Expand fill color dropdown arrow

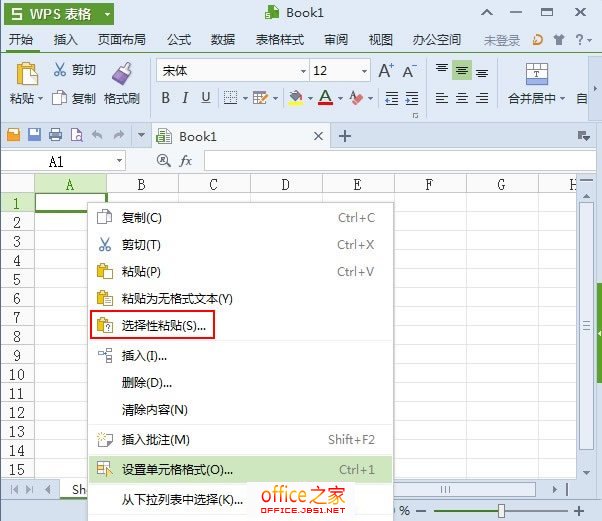(310, 99)
